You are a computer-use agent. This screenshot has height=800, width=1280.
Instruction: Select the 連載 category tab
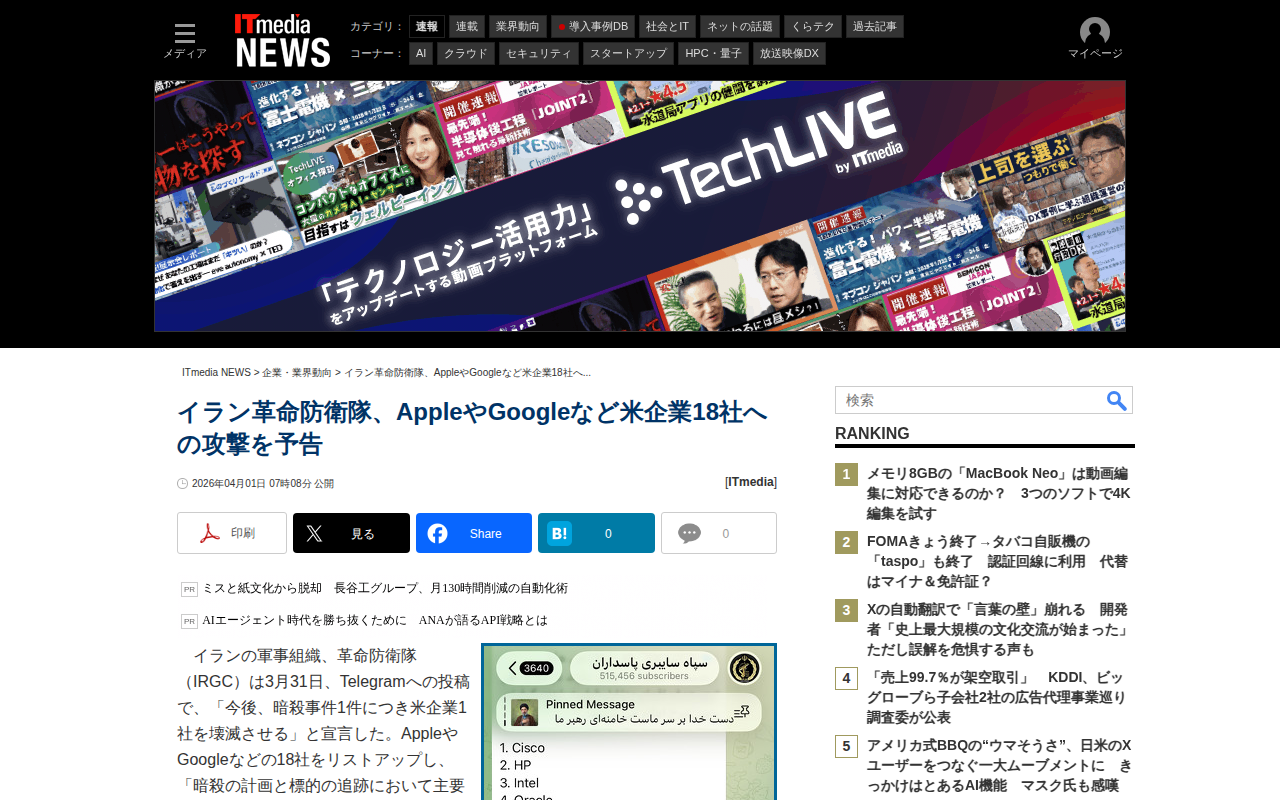(467, 26)
